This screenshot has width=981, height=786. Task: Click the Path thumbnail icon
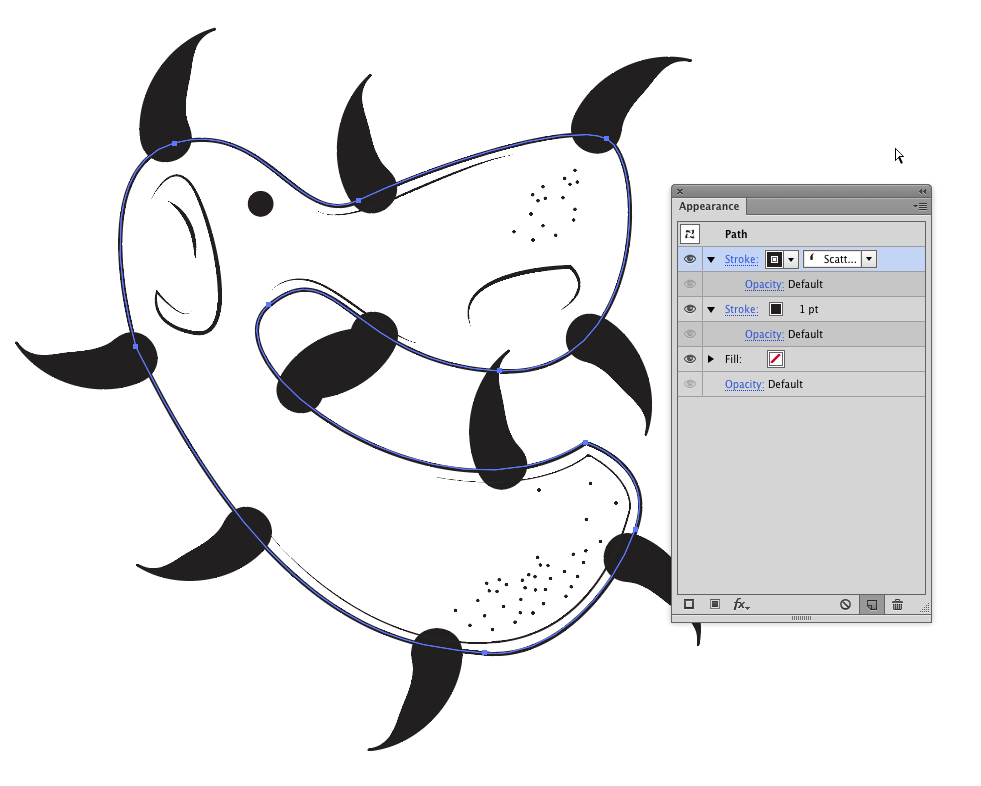click(x=689, y=234)
